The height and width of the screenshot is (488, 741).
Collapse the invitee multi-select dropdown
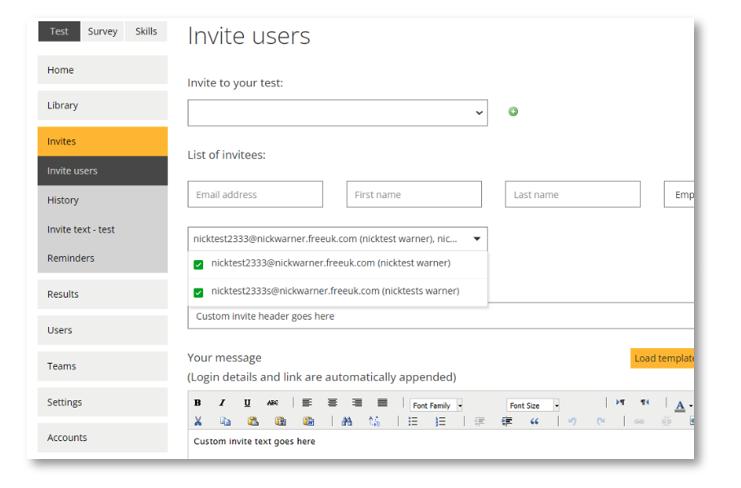point(477,239)
